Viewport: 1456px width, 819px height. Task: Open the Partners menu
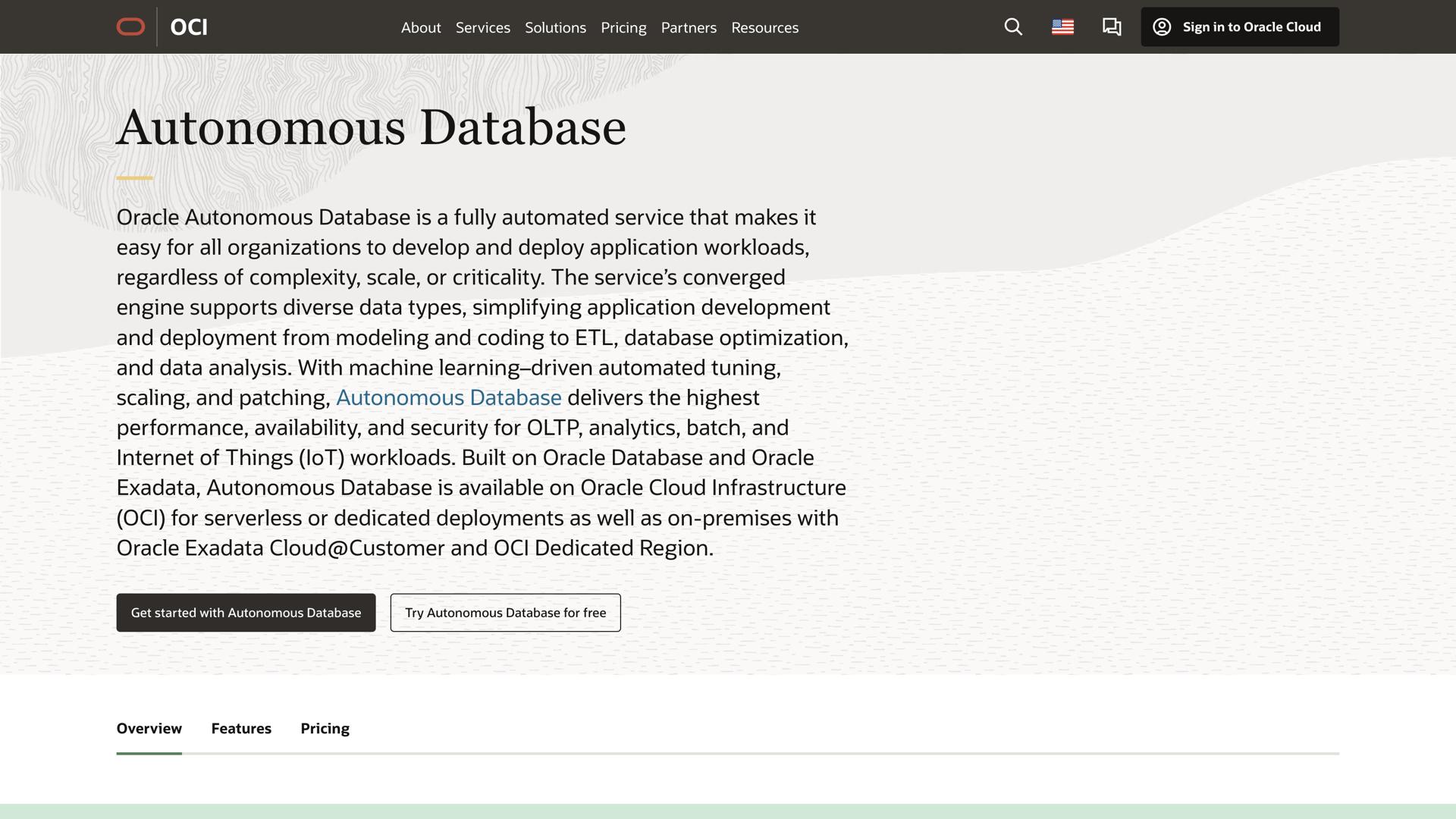[689, 28]
